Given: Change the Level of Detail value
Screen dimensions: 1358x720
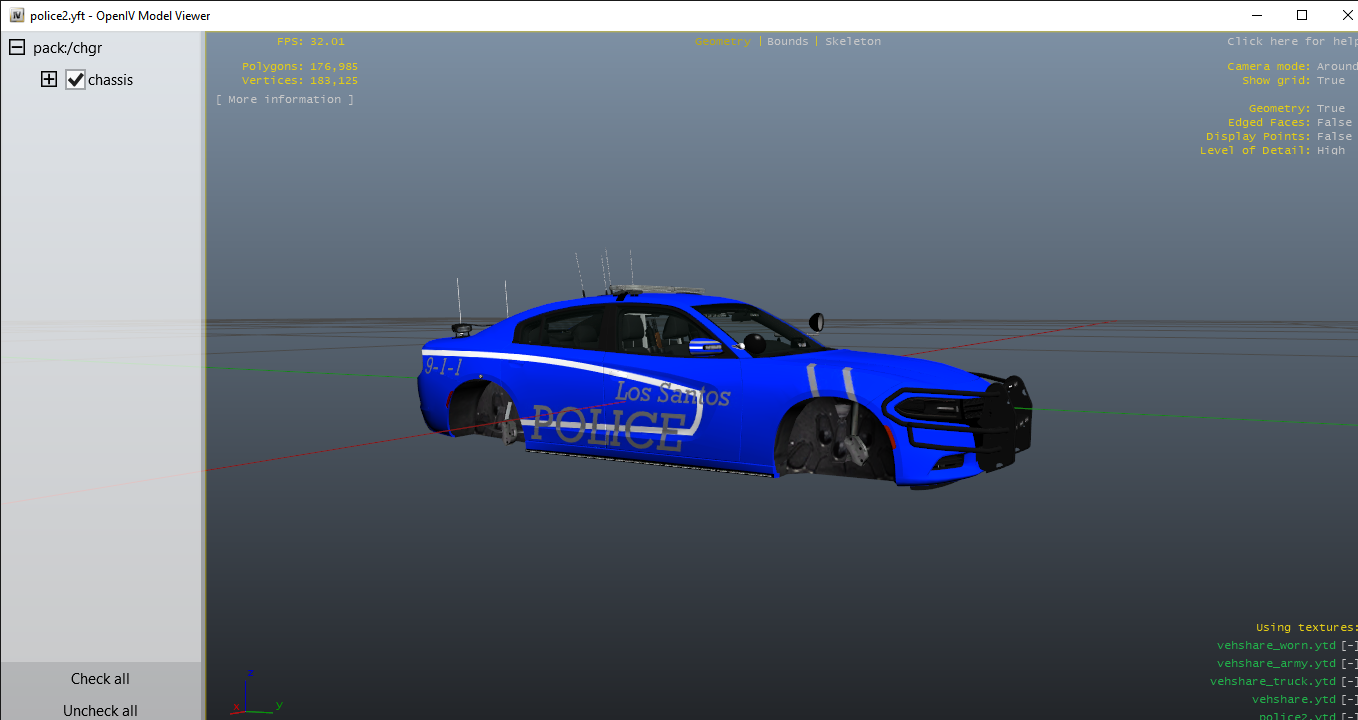Looking at the screenshot, I should point(1330,151).
